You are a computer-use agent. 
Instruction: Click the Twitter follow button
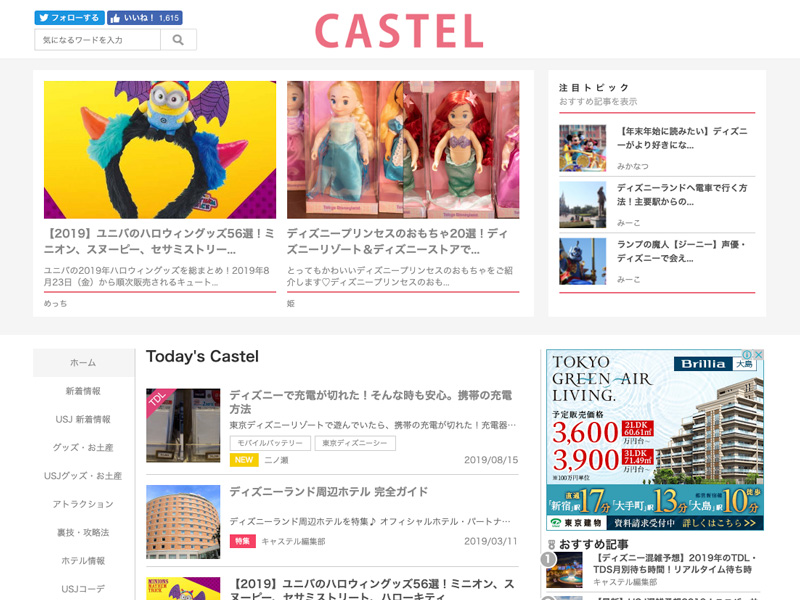[x=69, y=18]
